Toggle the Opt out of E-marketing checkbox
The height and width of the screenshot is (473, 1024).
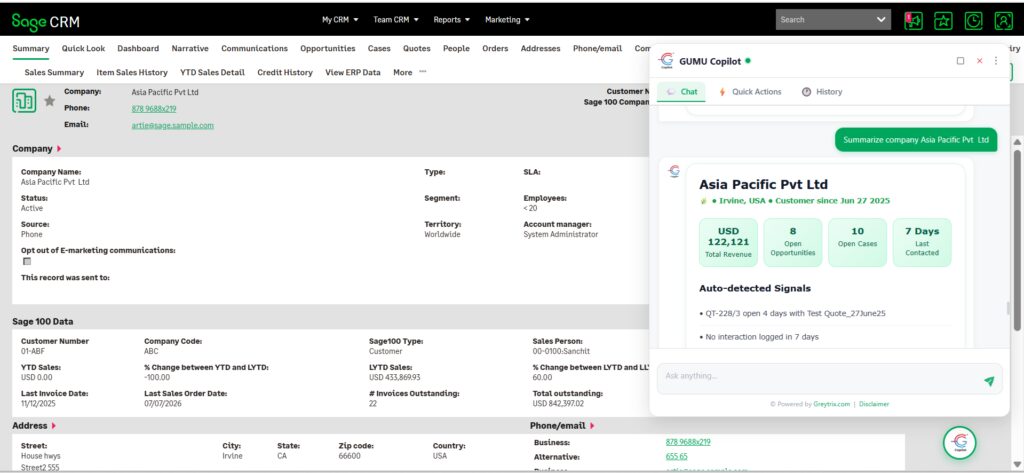click(x=27, y=261)
